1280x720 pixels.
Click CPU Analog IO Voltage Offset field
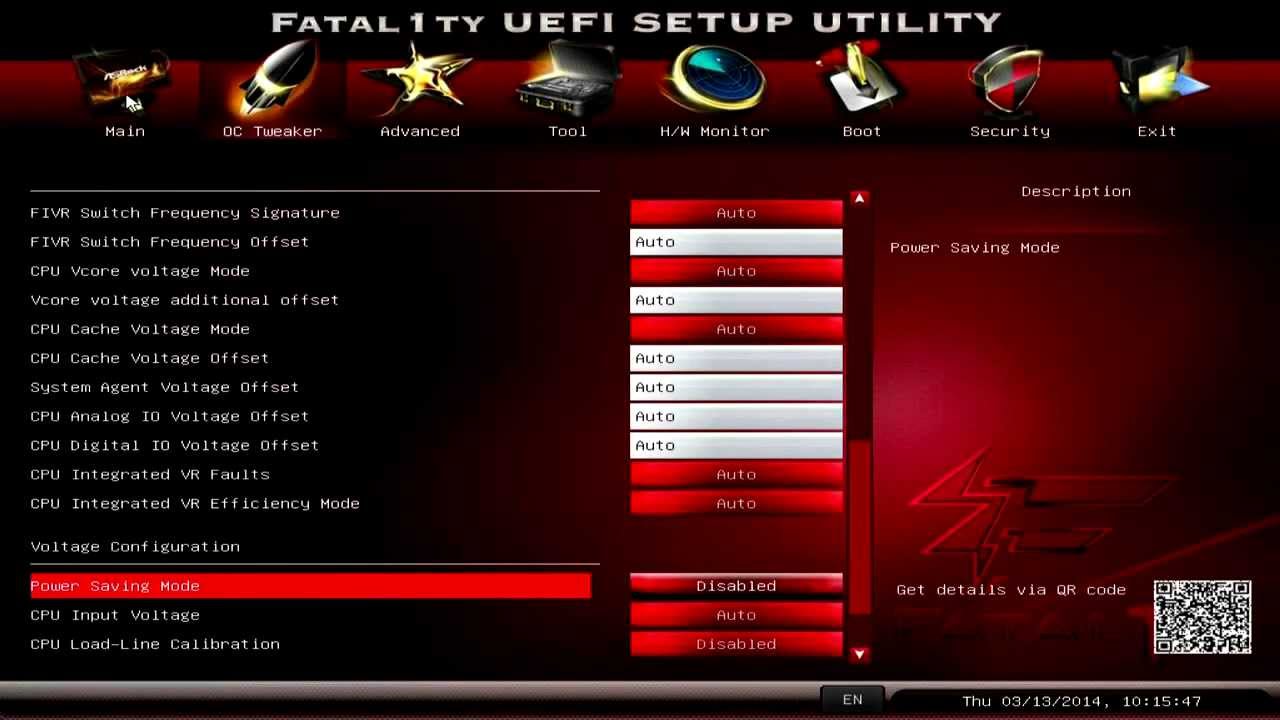736,416
